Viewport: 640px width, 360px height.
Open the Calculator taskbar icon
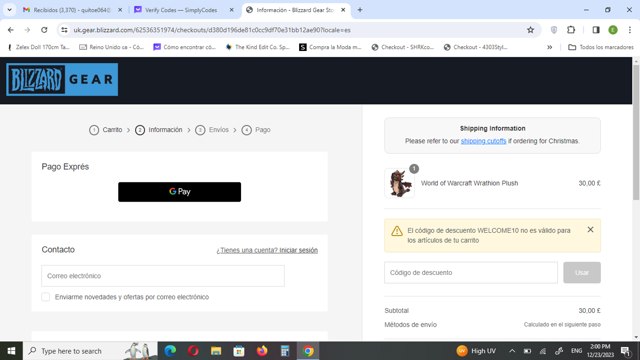point(285,351)
